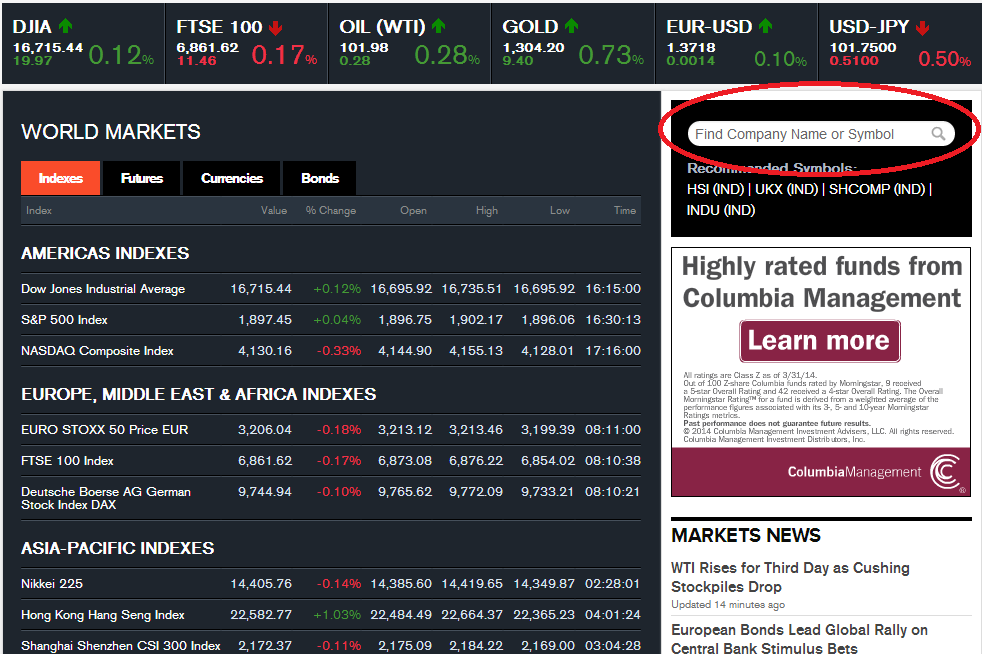Click the EUR-USD green up arrow
This screenshot has width=982, height=654.
[x=765, y=26]
